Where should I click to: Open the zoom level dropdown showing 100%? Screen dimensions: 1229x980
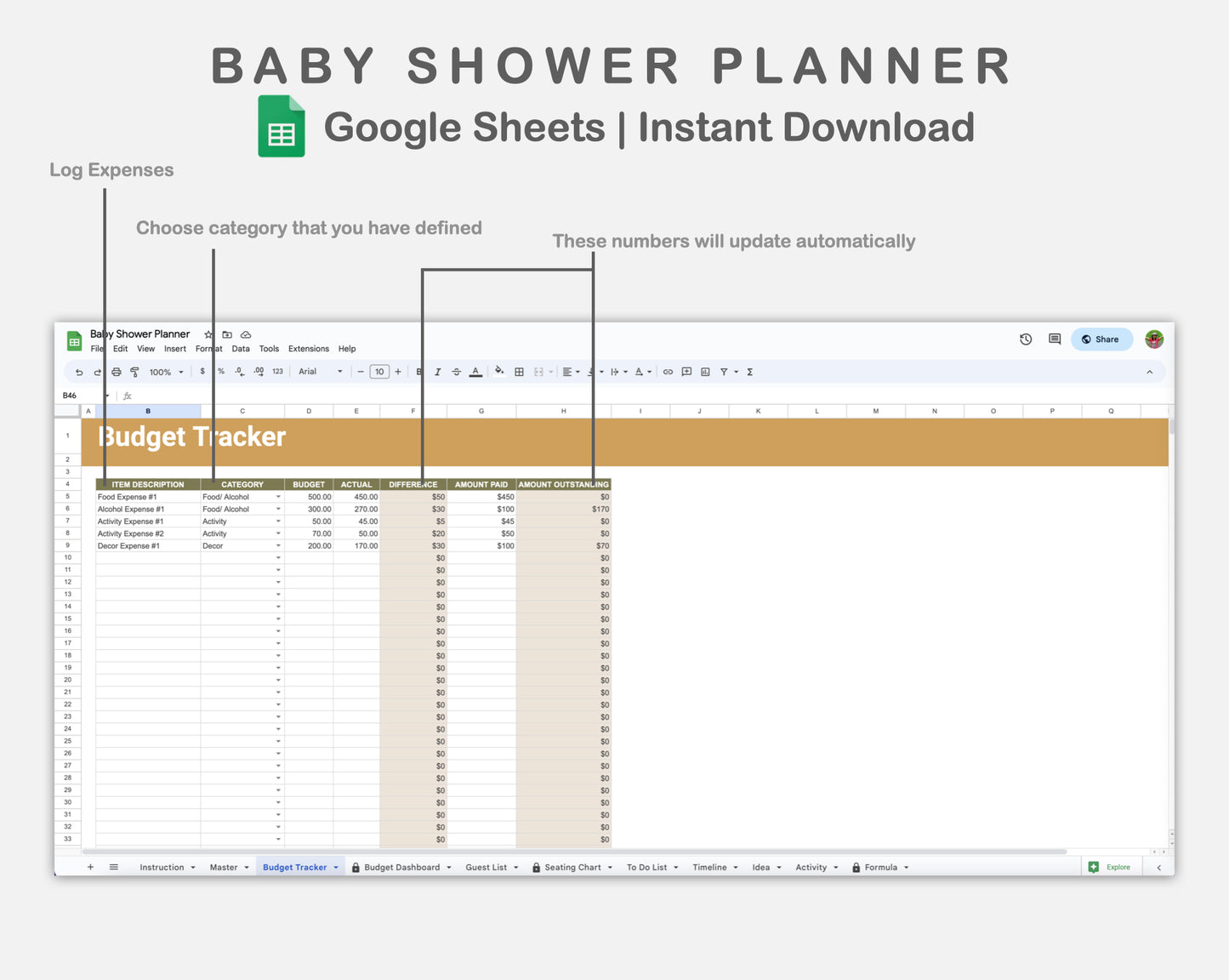pyautogui.click(x=166, y=372)
